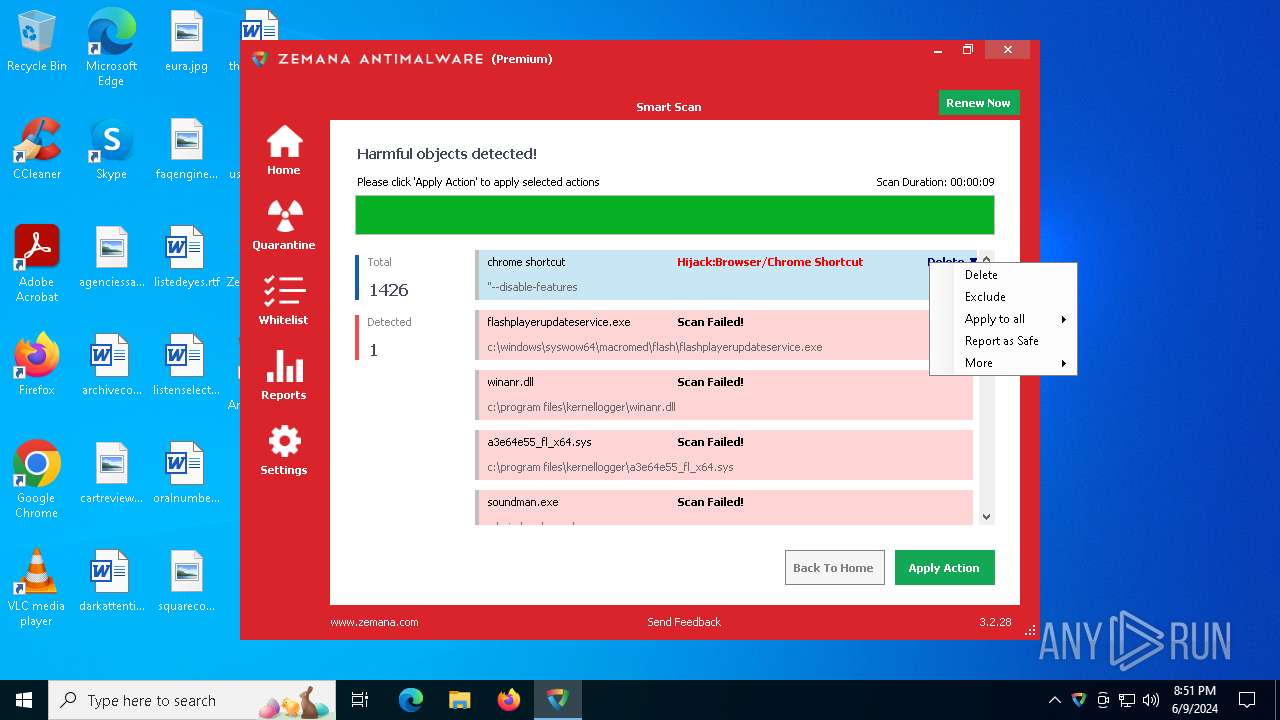Click the Renew Now button
Viewport: 1280px width, 720px height.
pyautogui.click(x=978, y=102)
